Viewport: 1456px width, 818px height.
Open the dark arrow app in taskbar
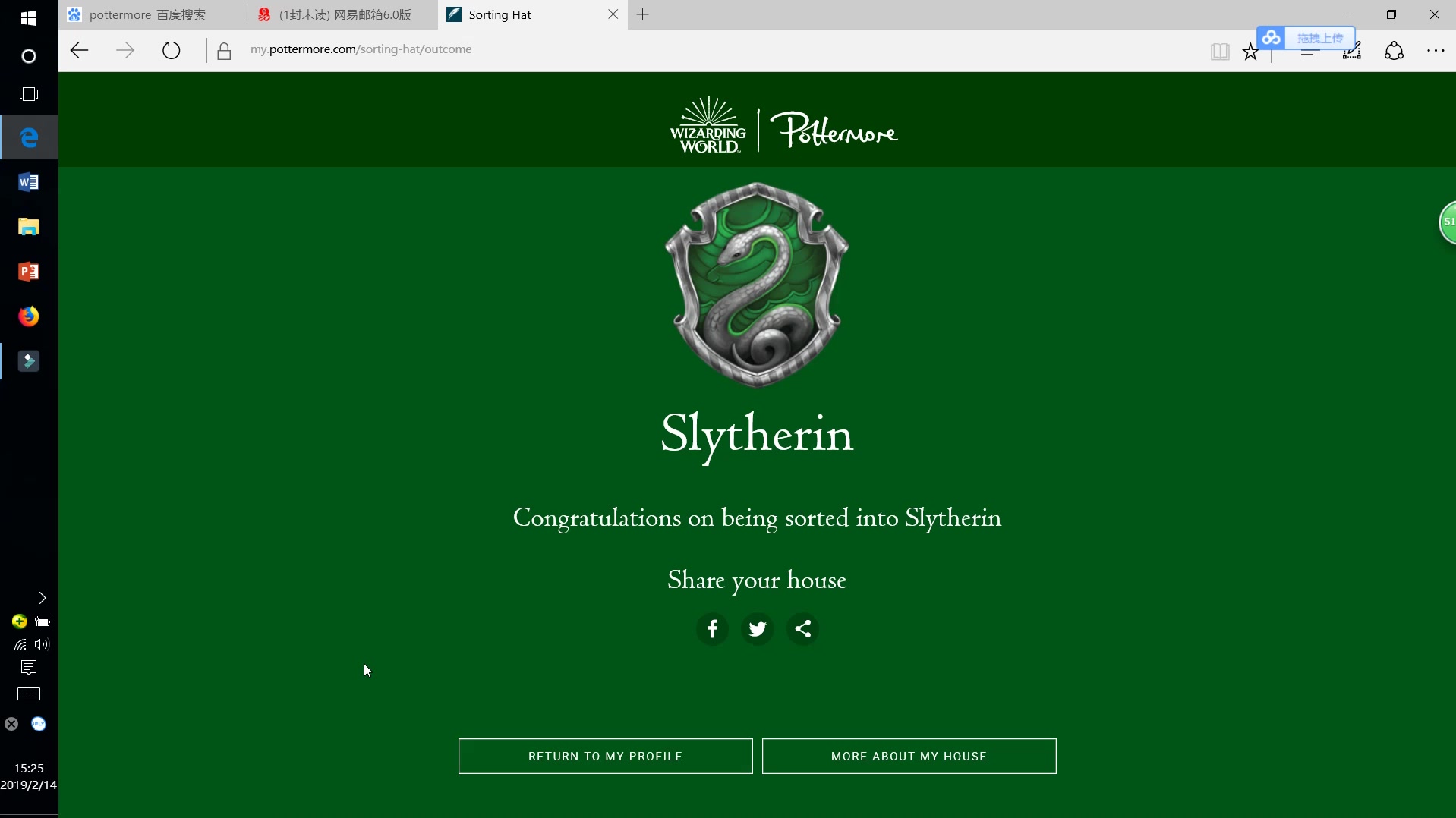(29, 361)
